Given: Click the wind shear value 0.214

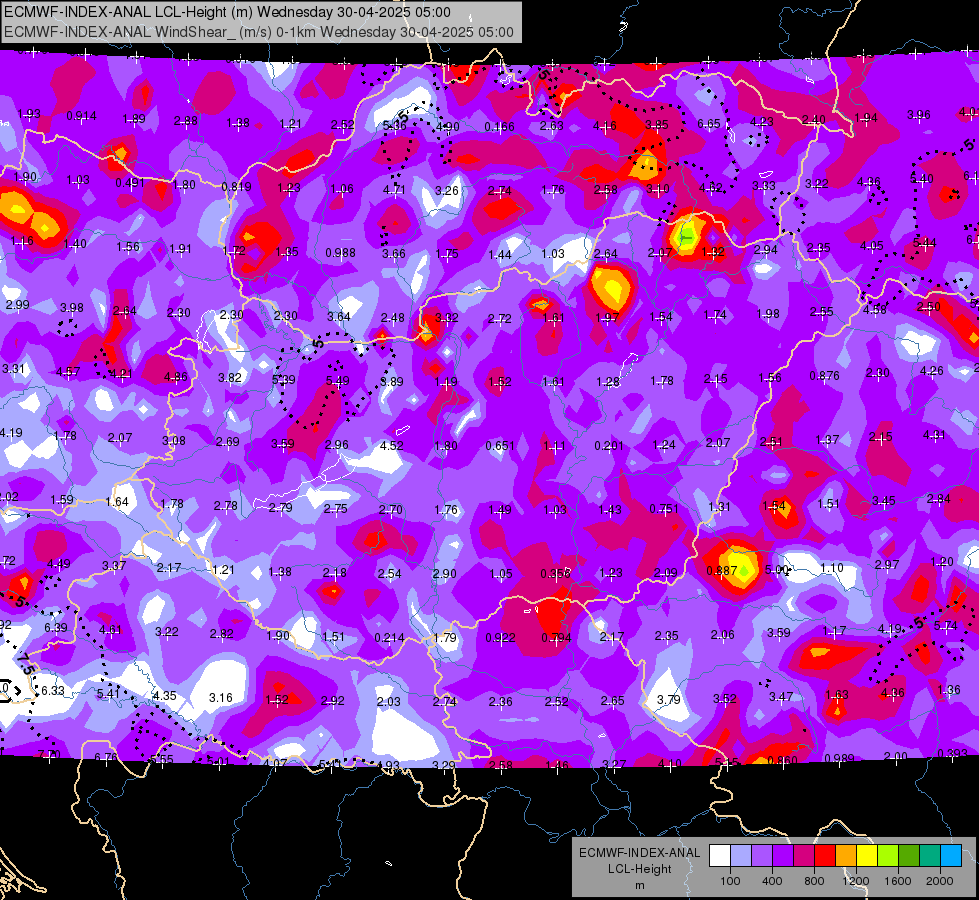Looking at the screenshot, I should tap(389, 638).
